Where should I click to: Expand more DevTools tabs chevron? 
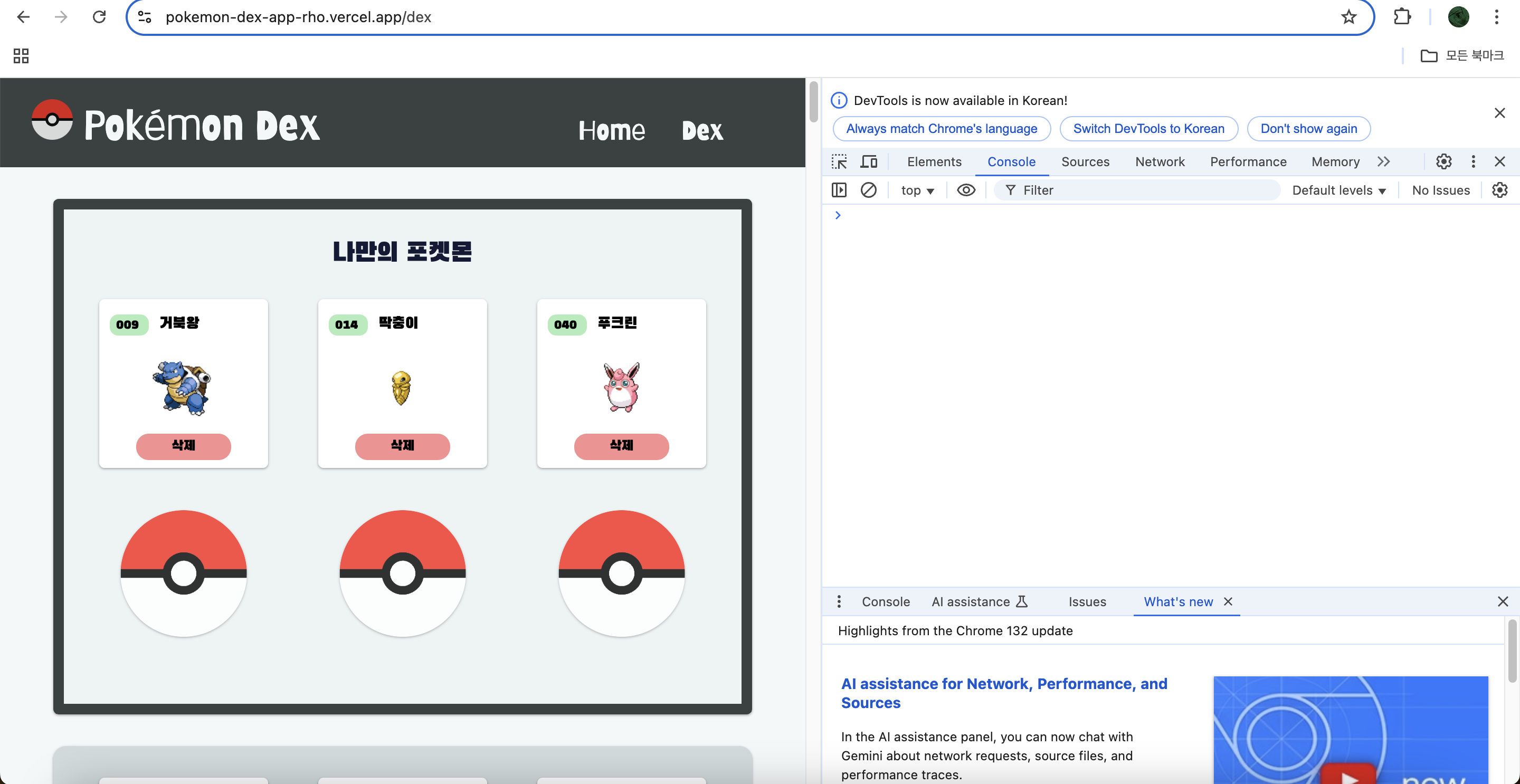(x=1384, y=161)
